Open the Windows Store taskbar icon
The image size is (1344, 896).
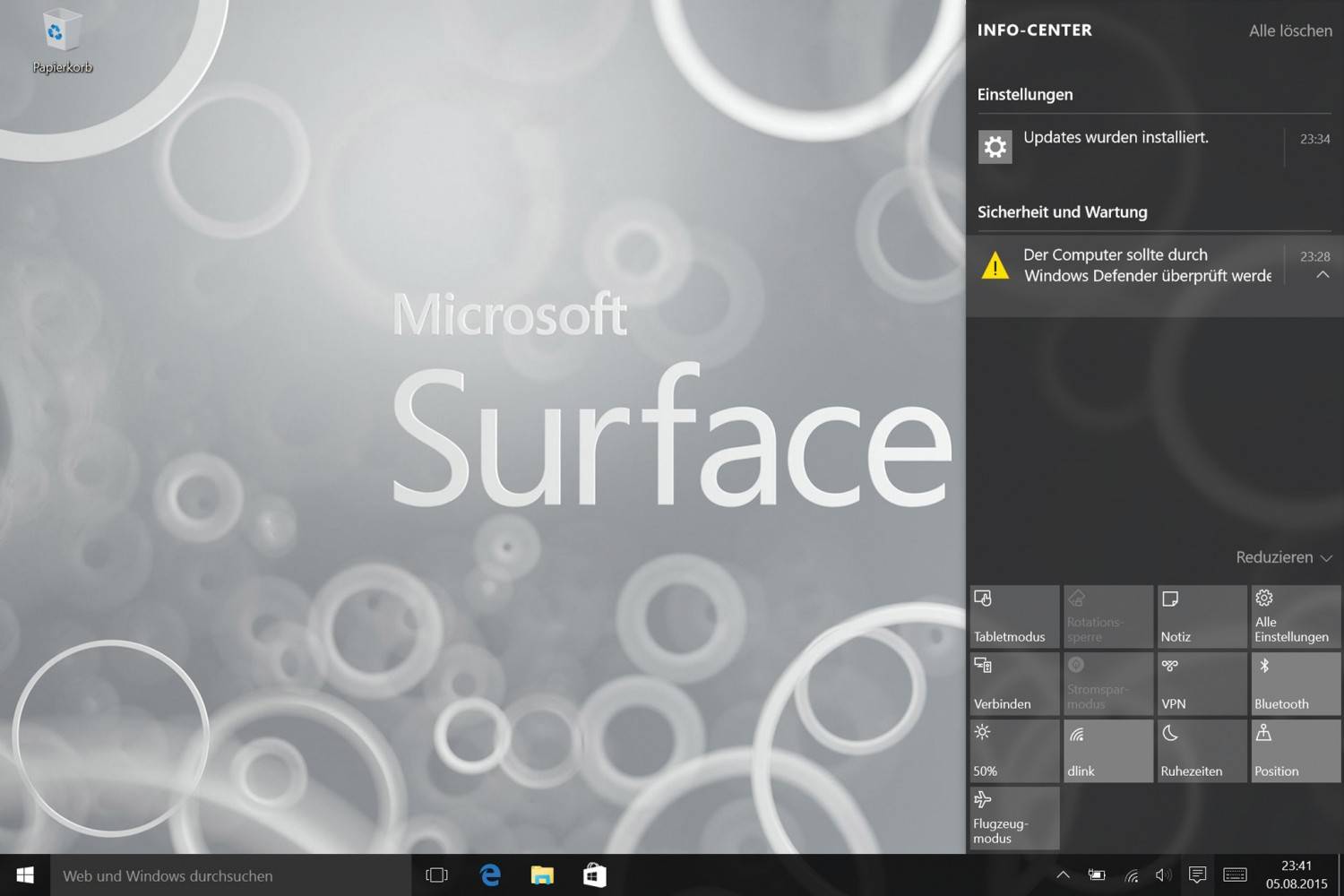pyautogui.click(x=595, y=875)
